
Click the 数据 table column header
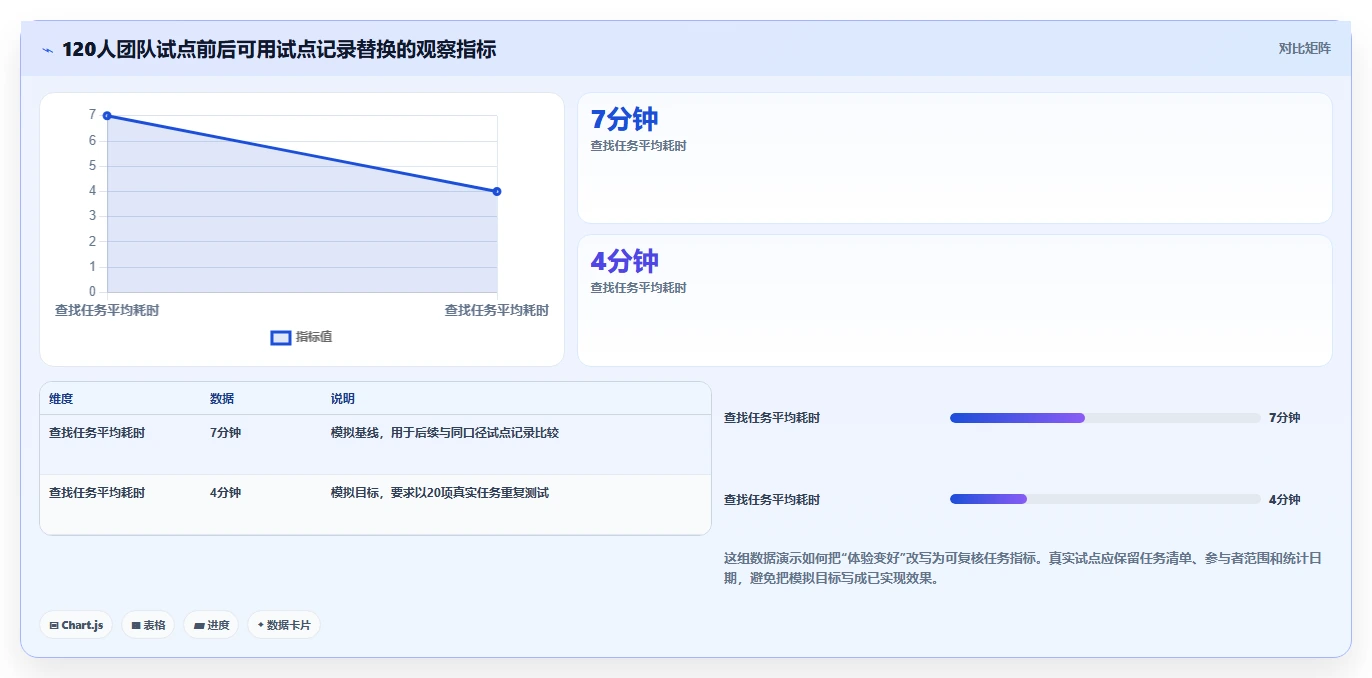pos(222,399)
